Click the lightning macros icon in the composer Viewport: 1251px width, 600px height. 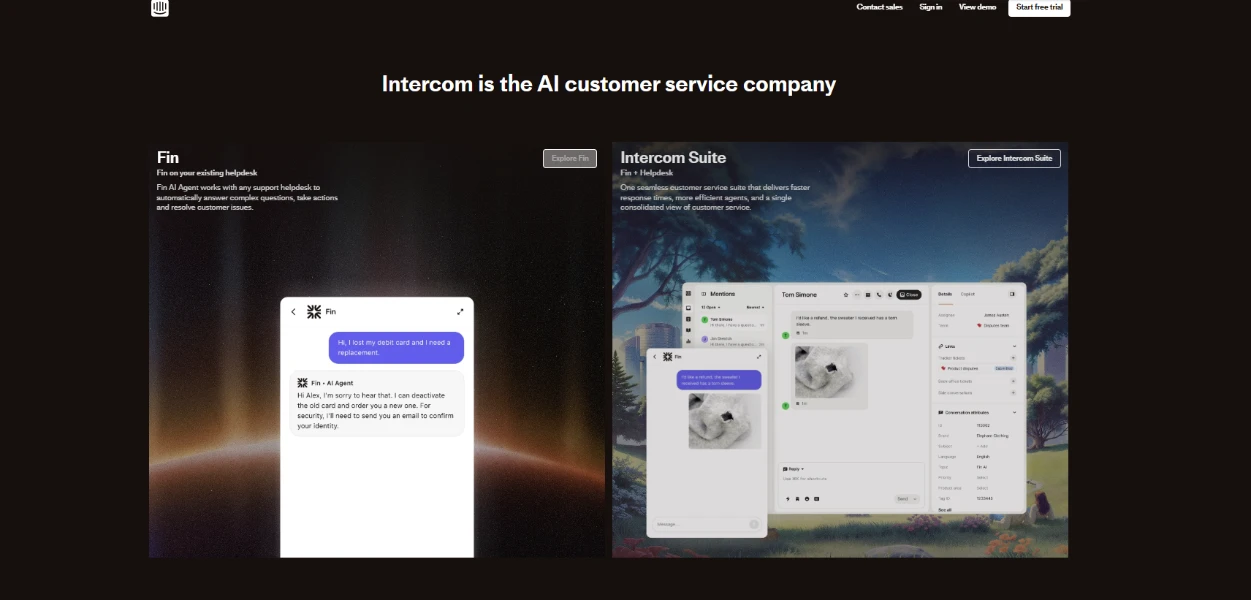(x=788, y=497)
